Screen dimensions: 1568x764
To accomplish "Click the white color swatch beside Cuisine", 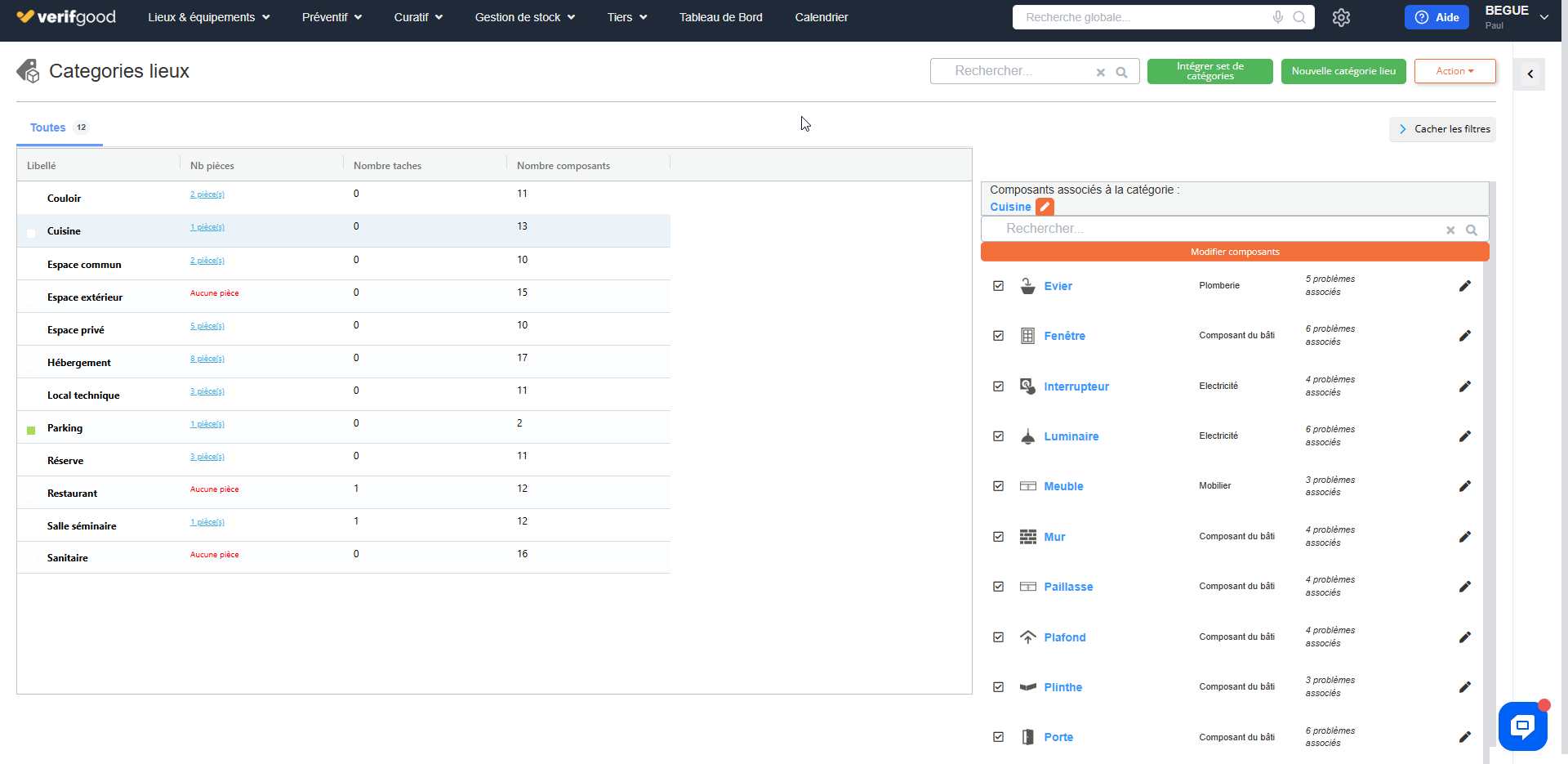I will click(x=31, y=234).
